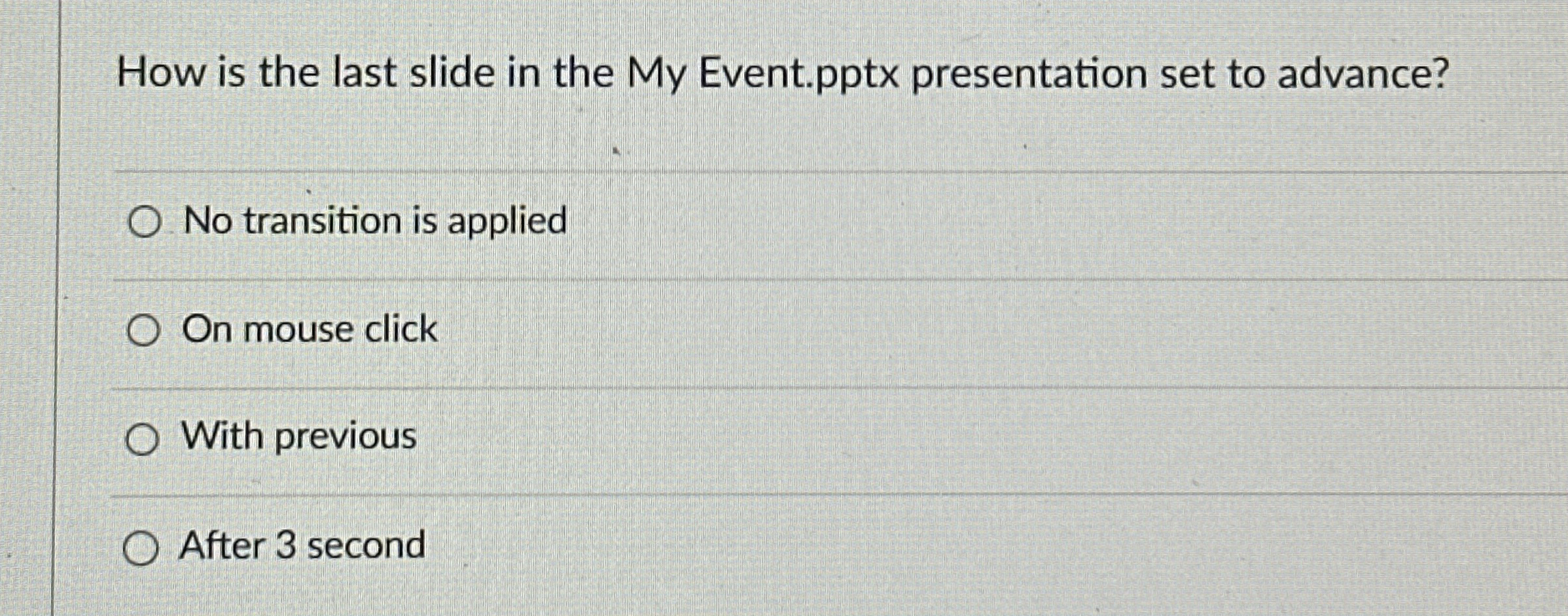Click the 'On mouse click' option text

308,331
